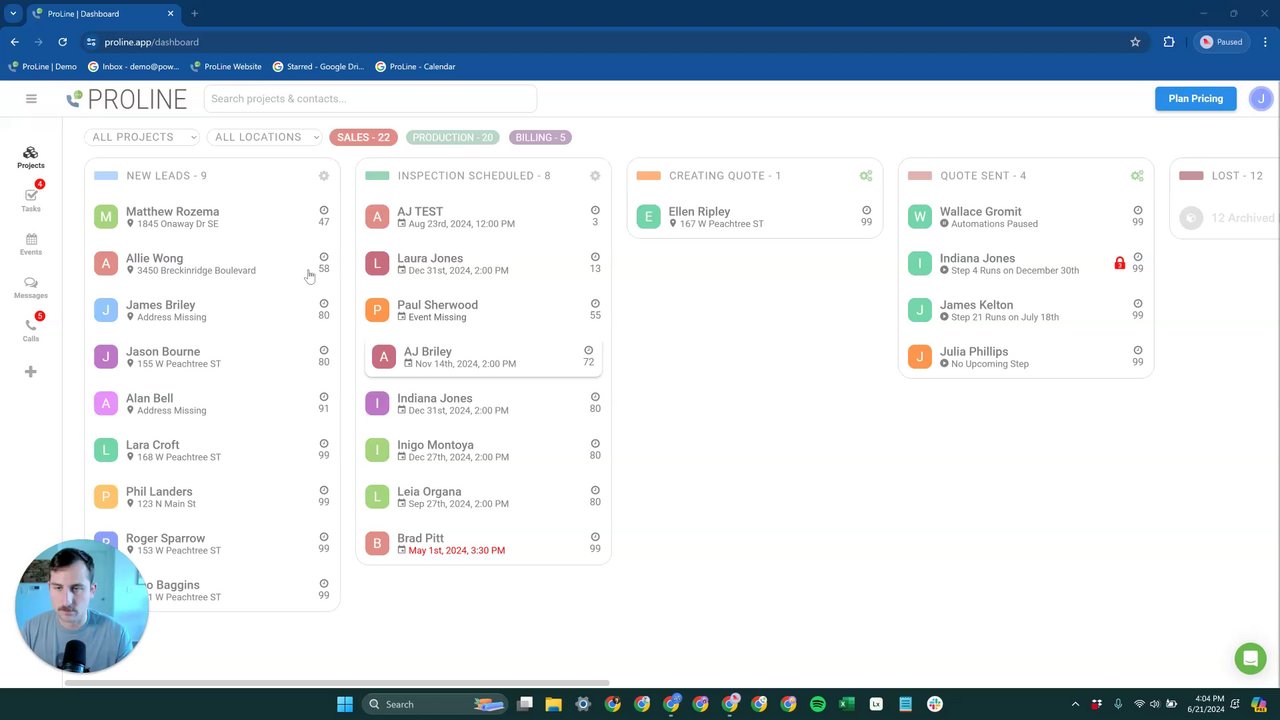Open the Julia Phillips quote card
Viewport: 1280px width, 720px height.
(1026, 357)
